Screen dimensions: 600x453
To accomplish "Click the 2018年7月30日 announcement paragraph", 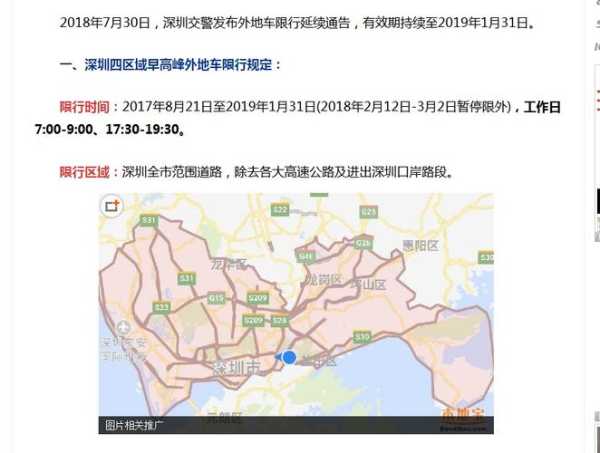I will pyautogui.click(x=296, y=22).
